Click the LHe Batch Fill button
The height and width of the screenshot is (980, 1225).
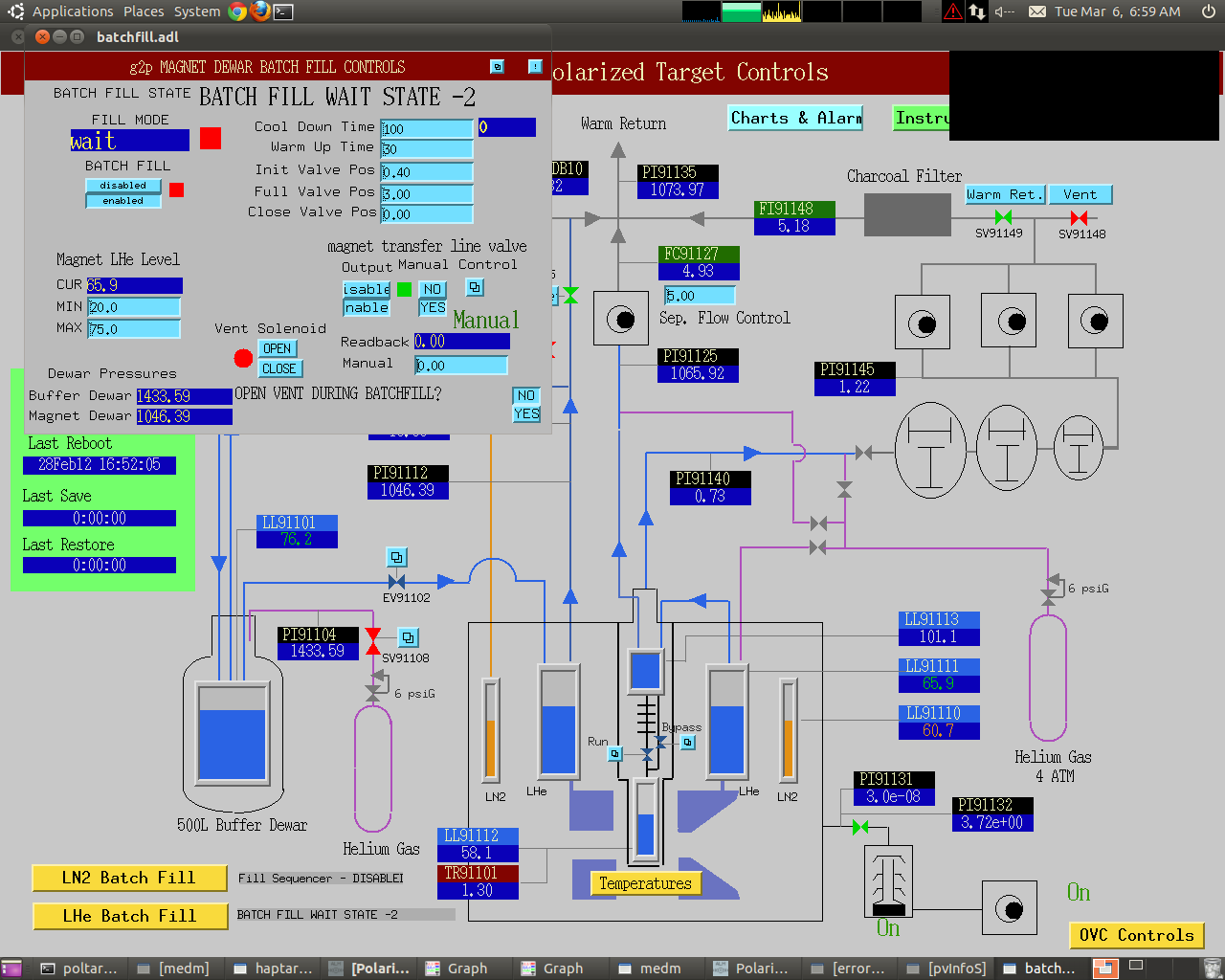coord(129,916)
